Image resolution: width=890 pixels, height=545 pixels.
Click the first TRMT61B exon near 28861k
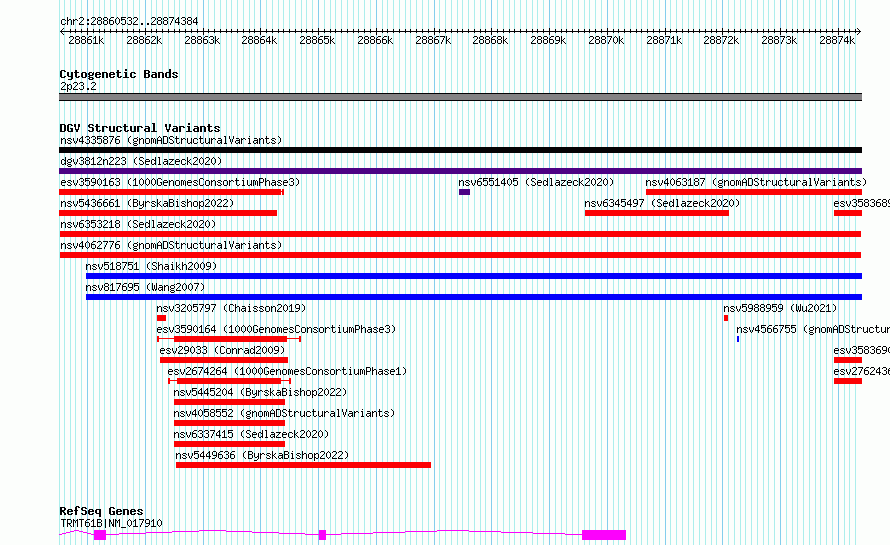[x=100, y=535]
